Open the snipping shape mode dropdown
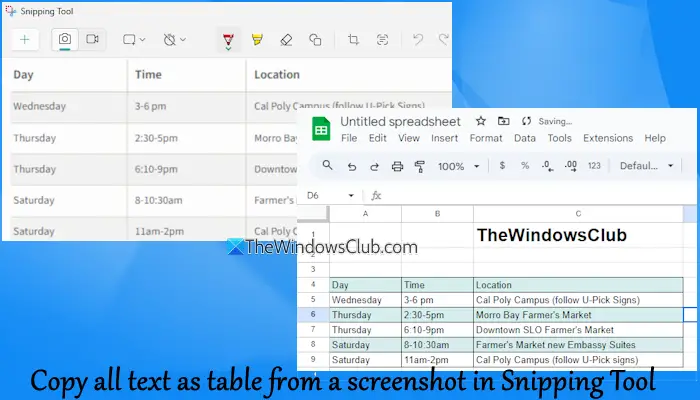Viewport: 700px width, 400px height. click(134, 40)
